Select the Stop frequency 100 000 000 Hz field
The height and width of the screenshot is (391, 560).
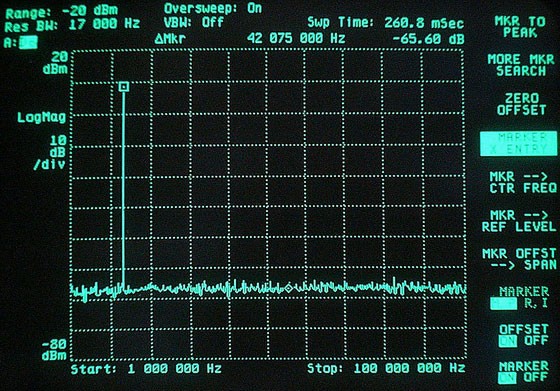point(386,368)
